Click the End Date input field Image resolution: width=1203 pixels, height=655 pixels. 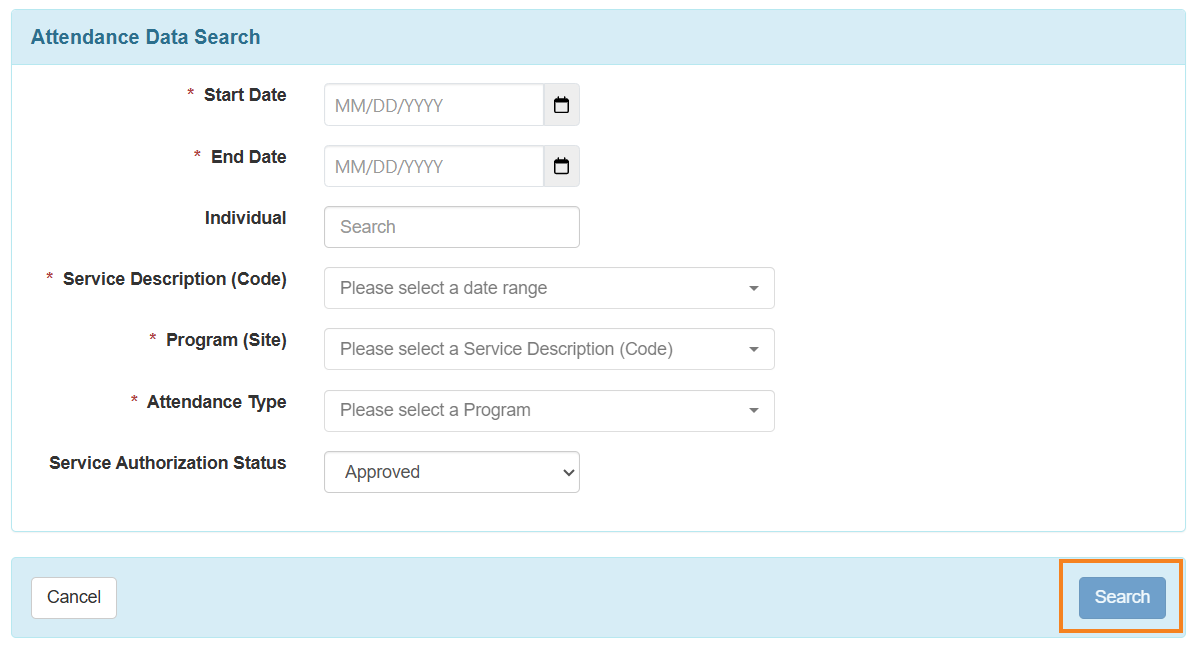point(434,166)
